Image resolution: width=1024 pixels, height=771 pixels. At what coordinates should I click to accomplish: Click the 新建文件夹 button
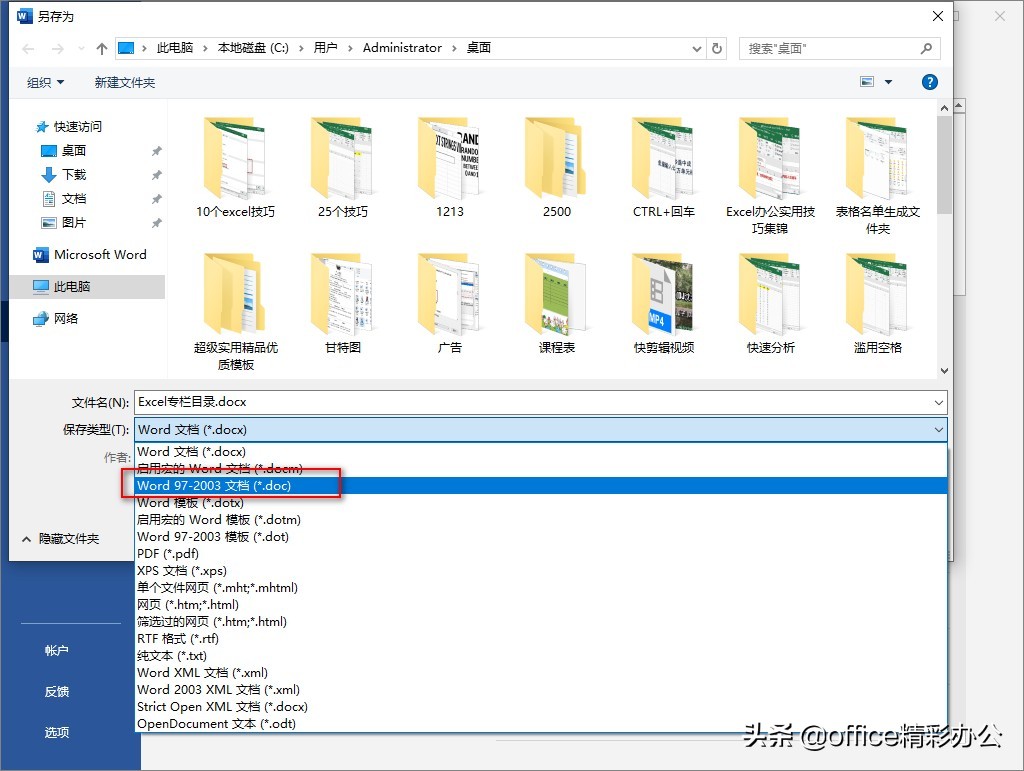(x=125, y=82)
